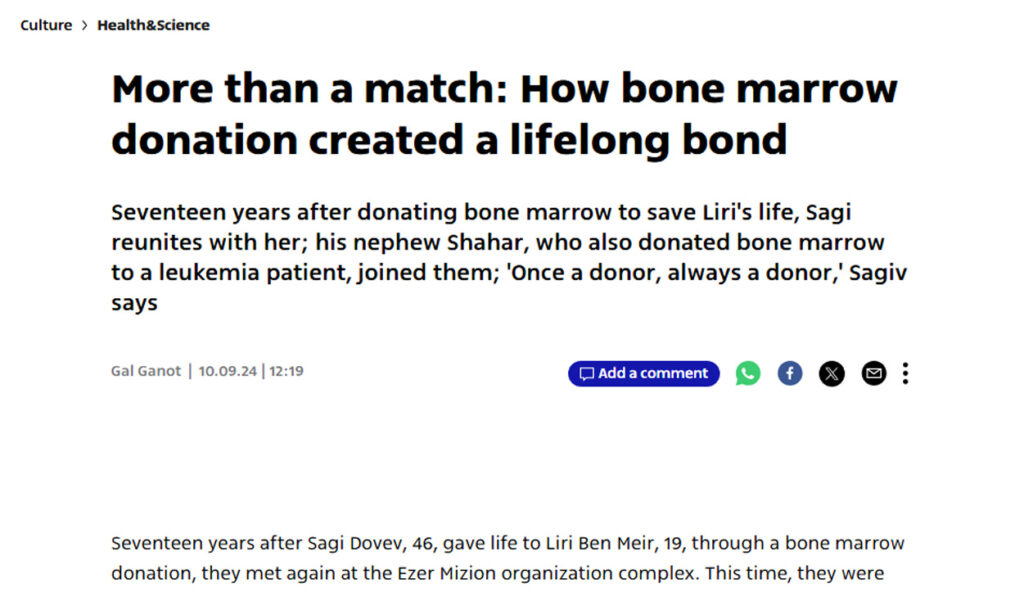This screenshot has height=592, width=1024.
Task: Share article on Facebook icon
Action: (790, 374)
